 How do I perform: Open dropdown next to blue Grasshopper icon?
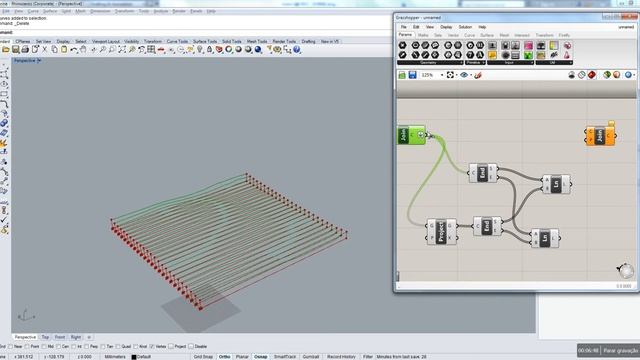[634, 75]
